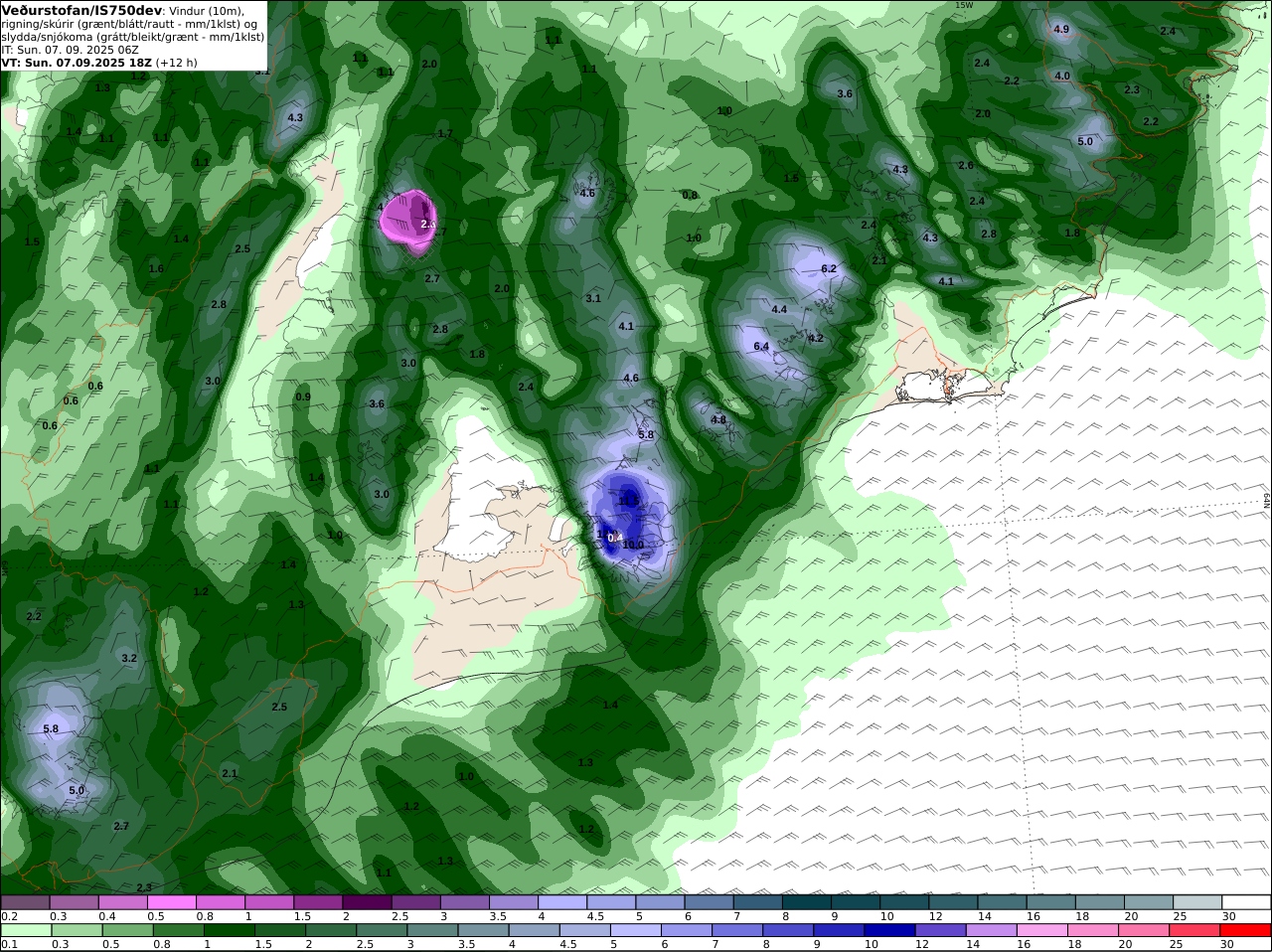The image size is (1272, 952).
Task: Click the white 0.4 value in the dark blue core
Action: (615, 538)
